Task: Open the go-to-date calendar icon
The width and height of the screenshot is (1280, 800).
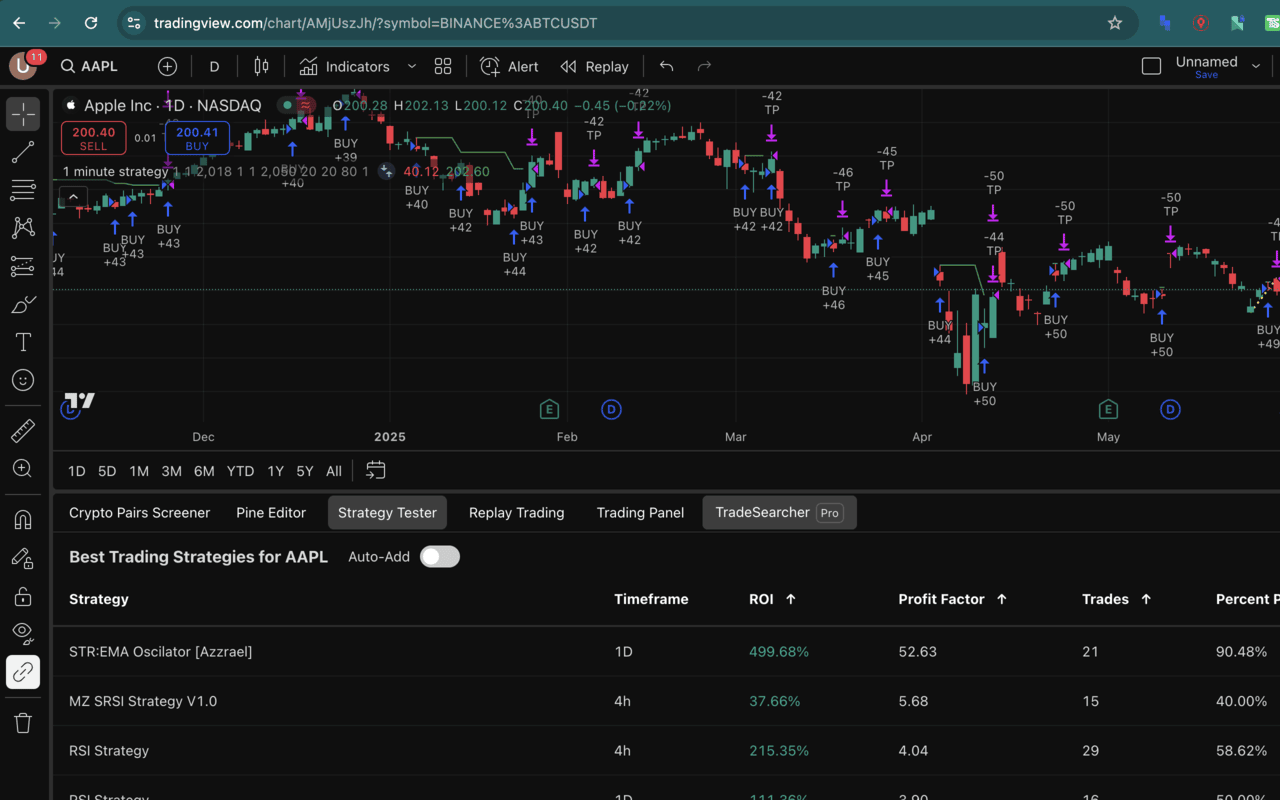Action: click(x=376, y=470)
